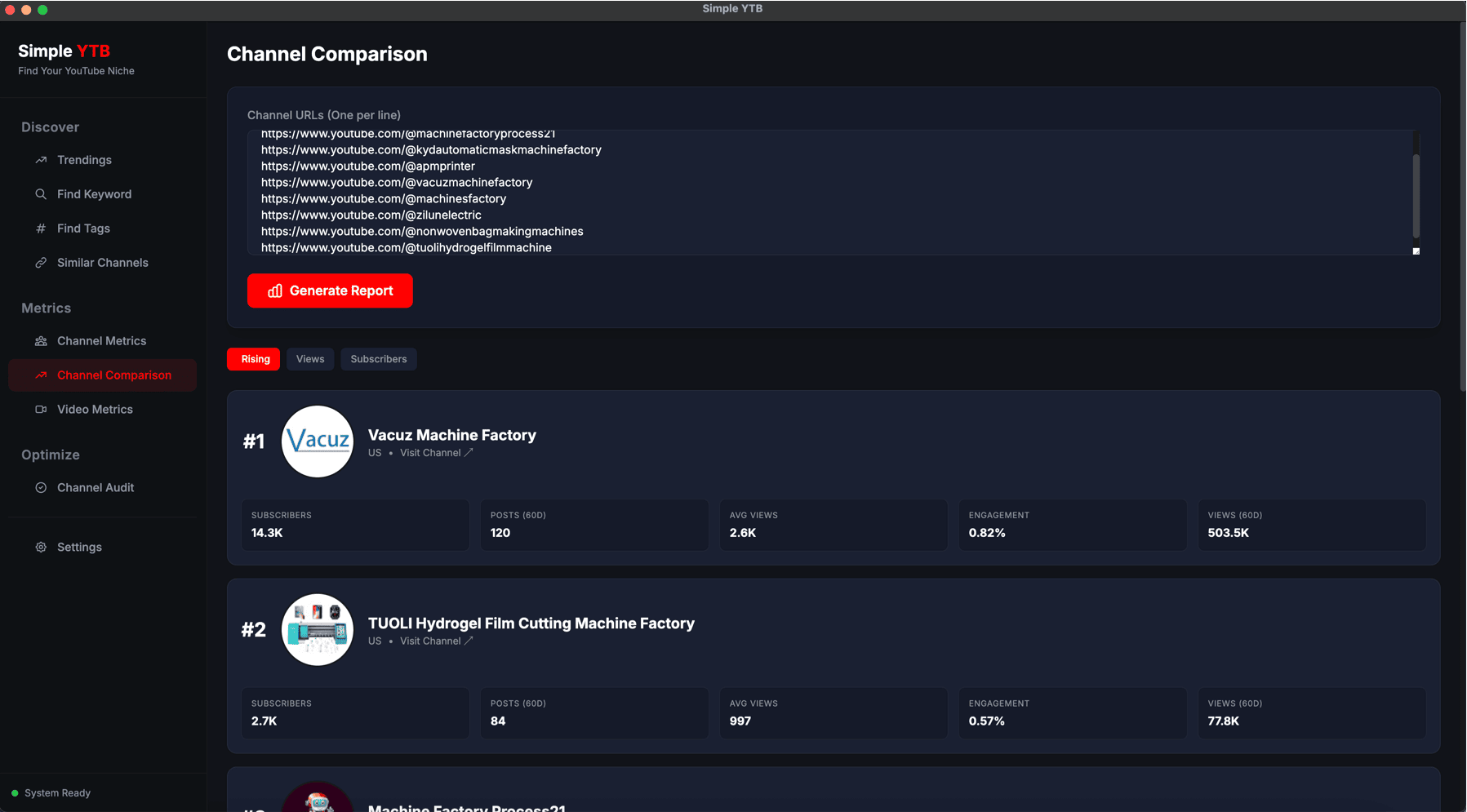The width and height of the screenshot is (1467, 812).
Task: Select the Rising sorting tab
Action: click(x=255, y=359)
